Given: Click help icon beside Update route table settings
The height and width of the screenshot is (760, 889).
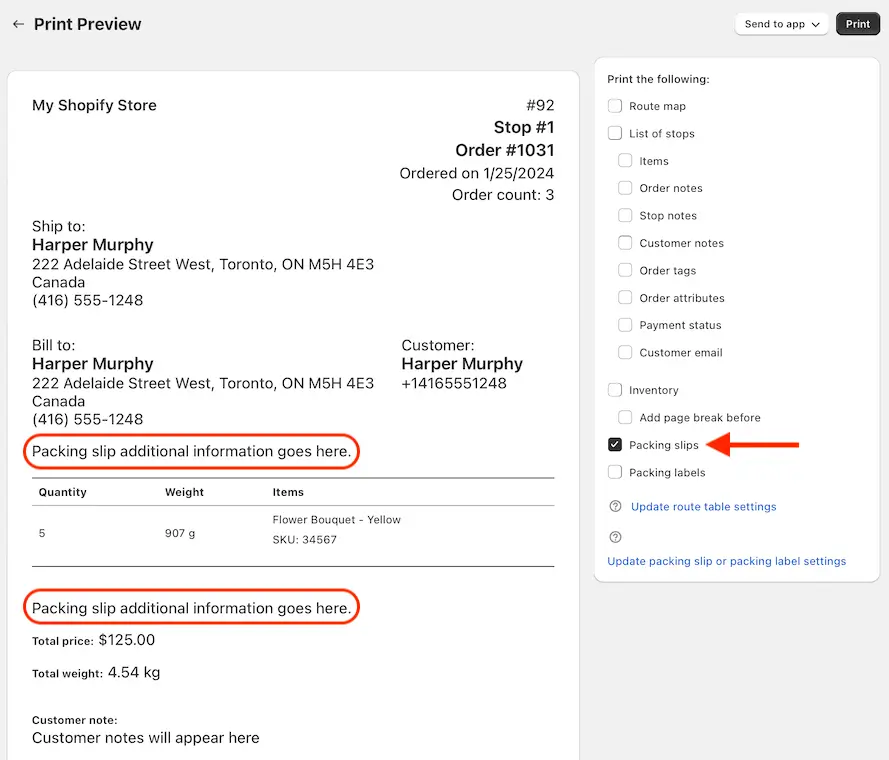Looking at the screenshot, I should click(x=615, y=506).
